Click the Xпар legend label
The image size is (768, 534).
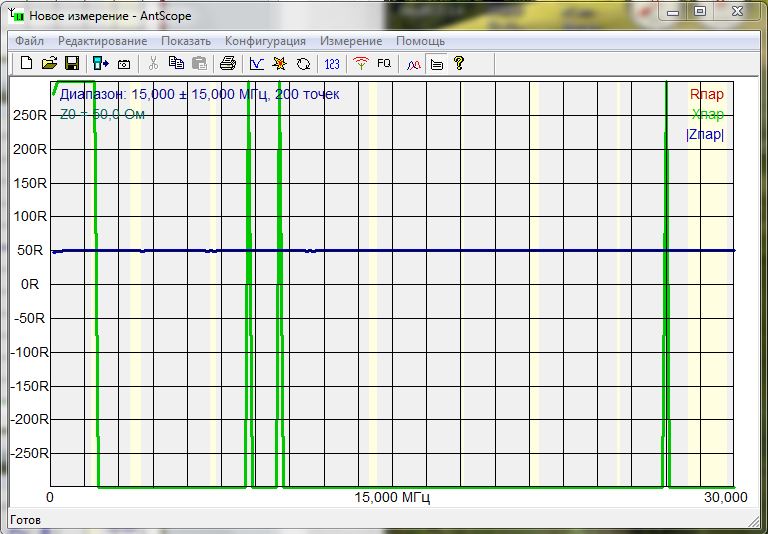[x=707, y=115]
